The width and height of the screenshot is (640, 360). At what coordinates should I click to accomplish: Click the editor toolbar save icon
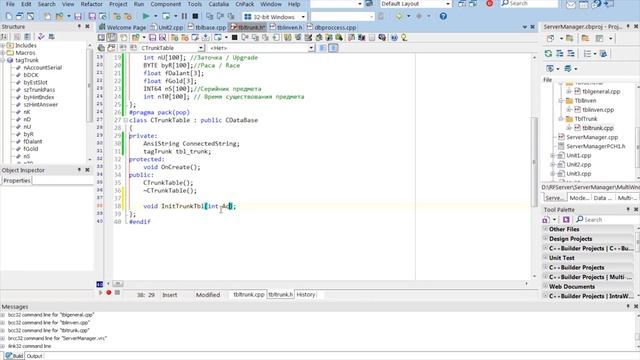tap(152, 38)
